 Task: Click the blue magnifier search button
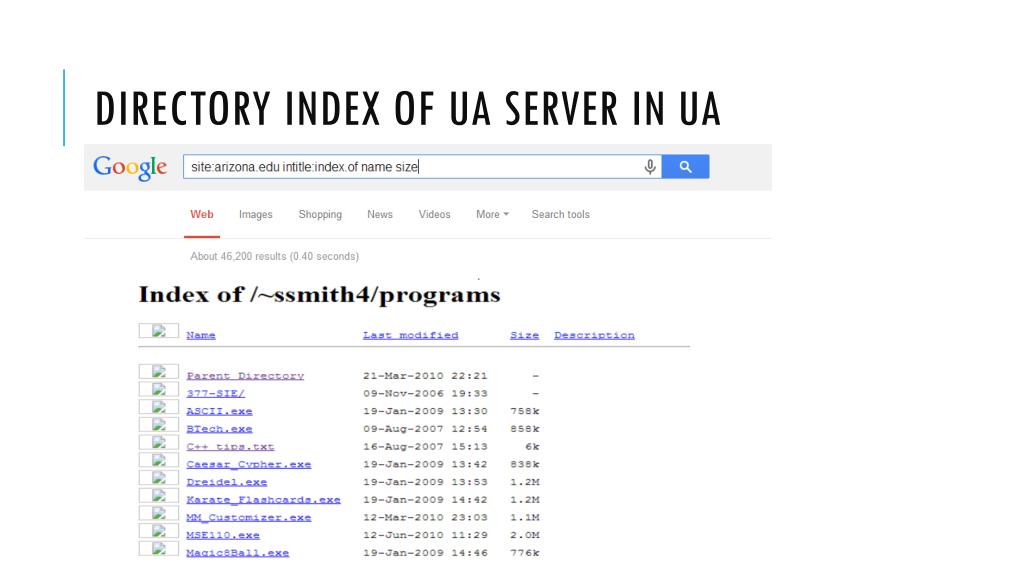[685, 167]
